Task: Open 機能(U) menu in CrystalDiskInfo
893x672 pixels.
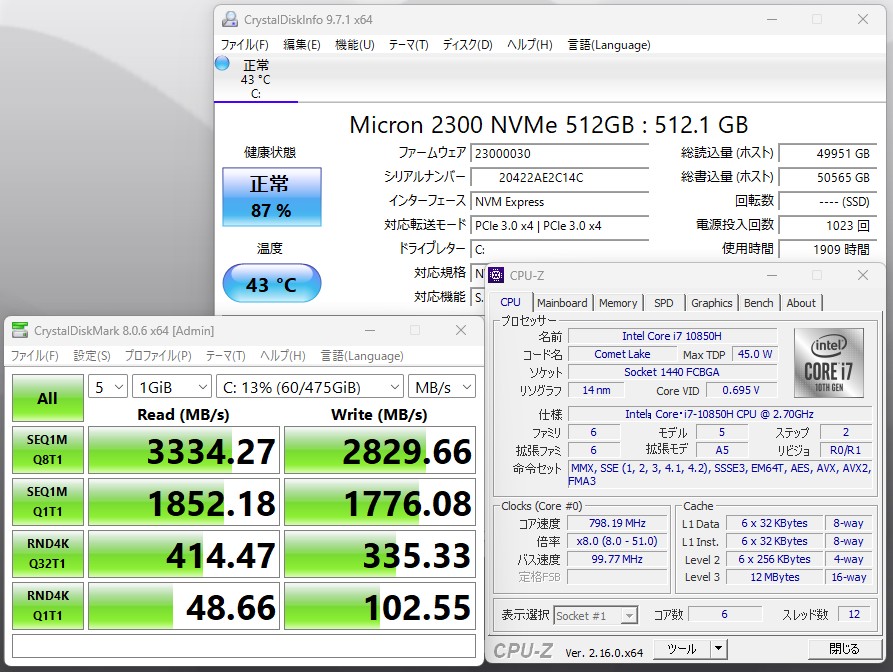Action: [x=354, y=44]
